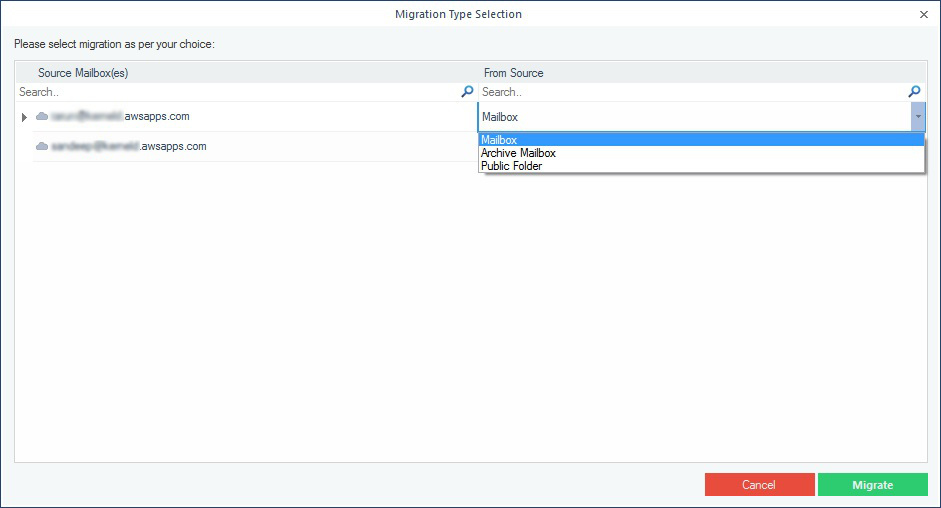
Task: Click the Source Mailbox(es) search magnifier icon
Action: pyautogui.click(x=467, y=92)
